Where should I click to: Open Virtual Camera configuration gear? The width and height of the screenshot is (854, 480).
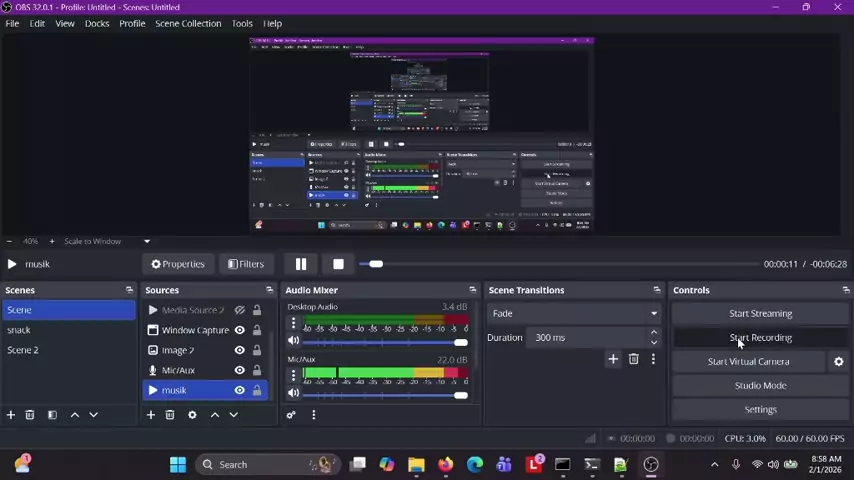click(838, 362)
